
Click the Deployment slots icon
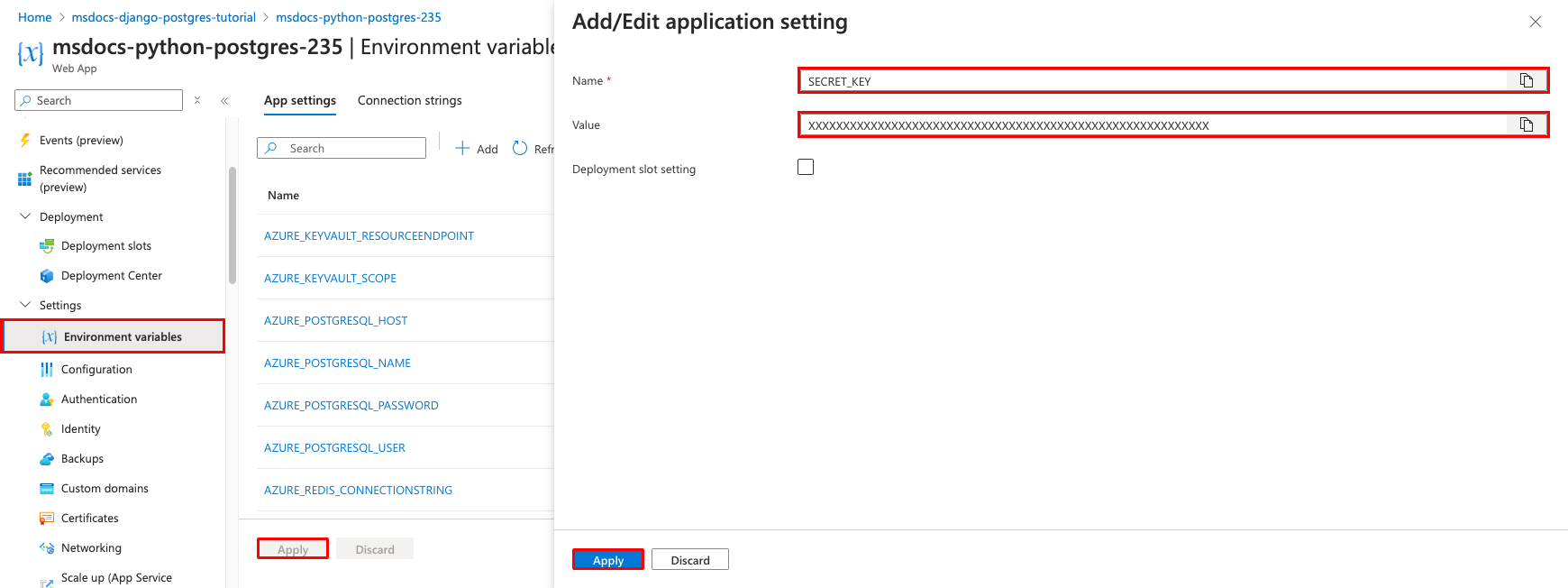point(47,246)
